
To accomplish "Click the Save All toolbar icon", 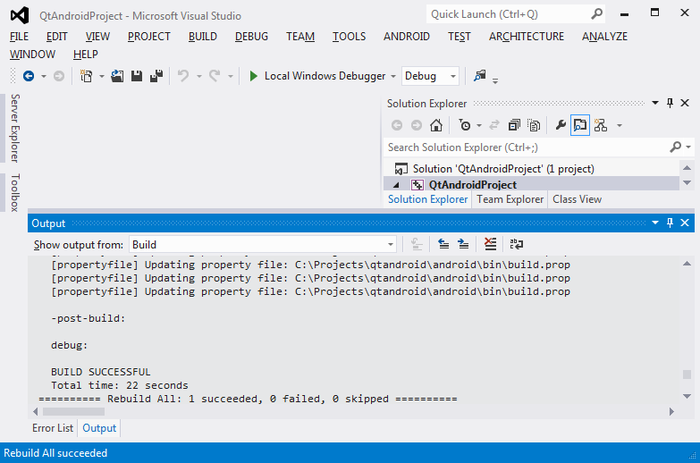I will coord(156,76).
